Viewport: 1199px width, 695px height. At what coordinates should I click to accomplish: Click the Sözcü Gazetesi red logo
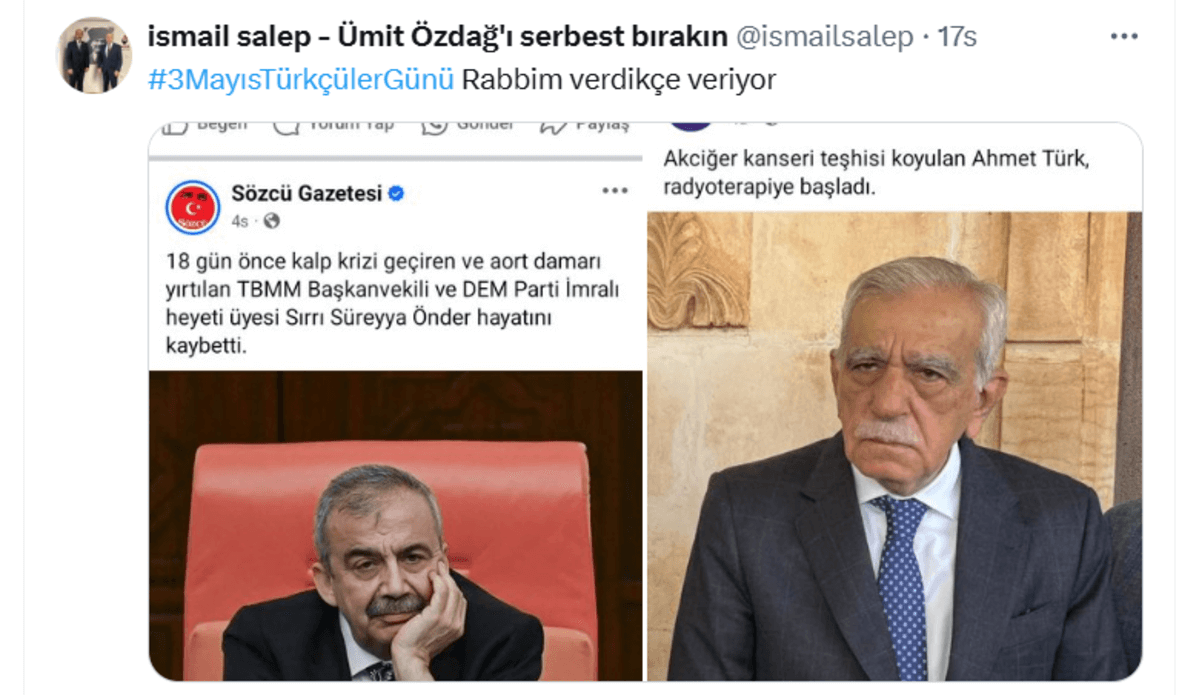click(193, 207)
